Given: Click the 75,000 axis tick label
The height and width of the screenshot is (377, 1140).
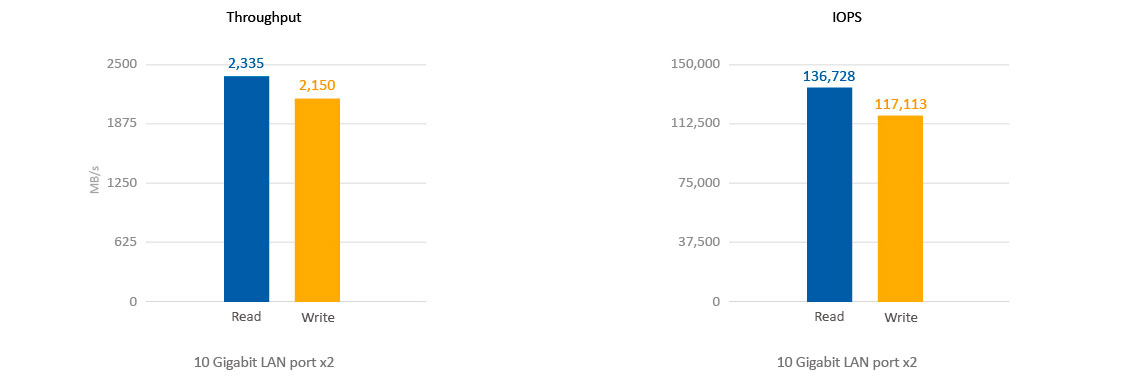Looking at the screenshot, I should 697,183.
